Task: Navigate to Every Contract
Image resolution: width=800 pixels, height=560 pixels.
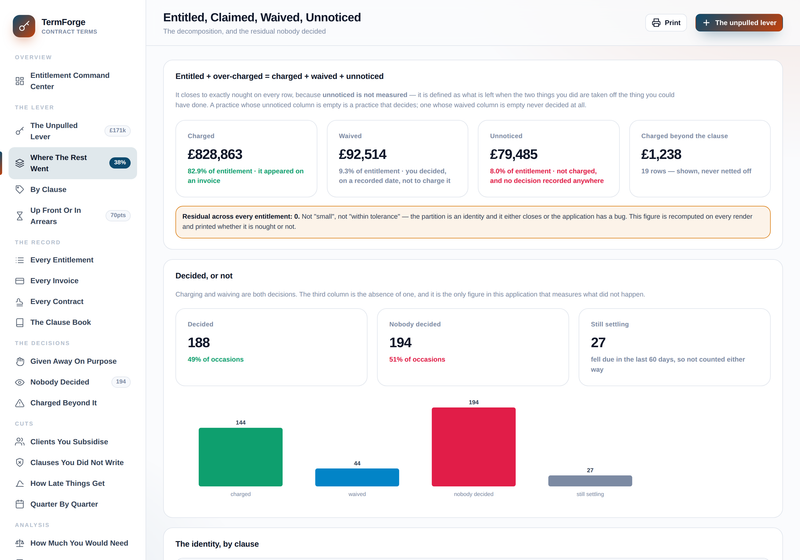Action: (72, 302)
